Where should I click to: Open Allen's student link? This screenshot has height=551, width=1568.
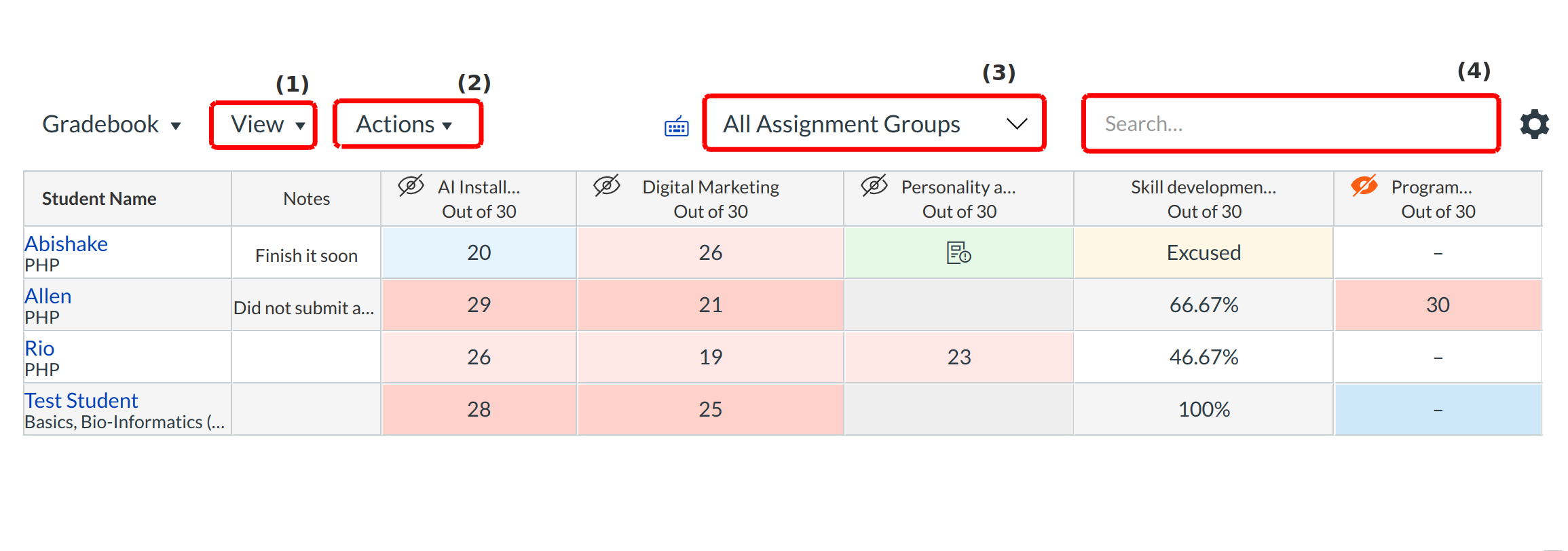[x=48, y=296]
